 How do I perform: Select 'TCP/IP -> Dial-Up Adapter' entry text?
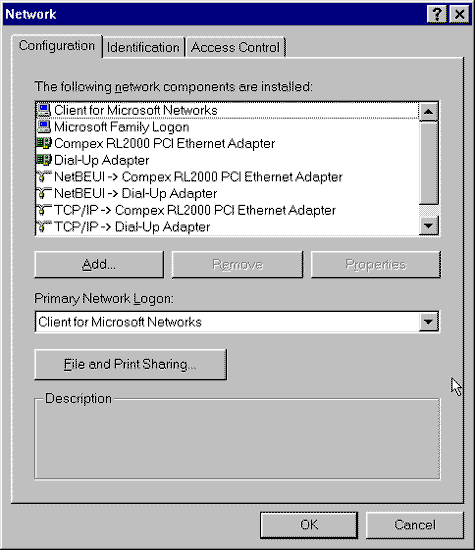tap(132, 227)
